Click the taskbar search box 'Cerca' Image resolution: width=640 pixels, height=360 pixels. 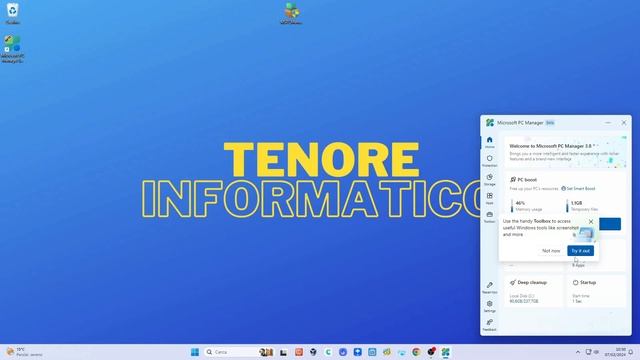(239, 352)
